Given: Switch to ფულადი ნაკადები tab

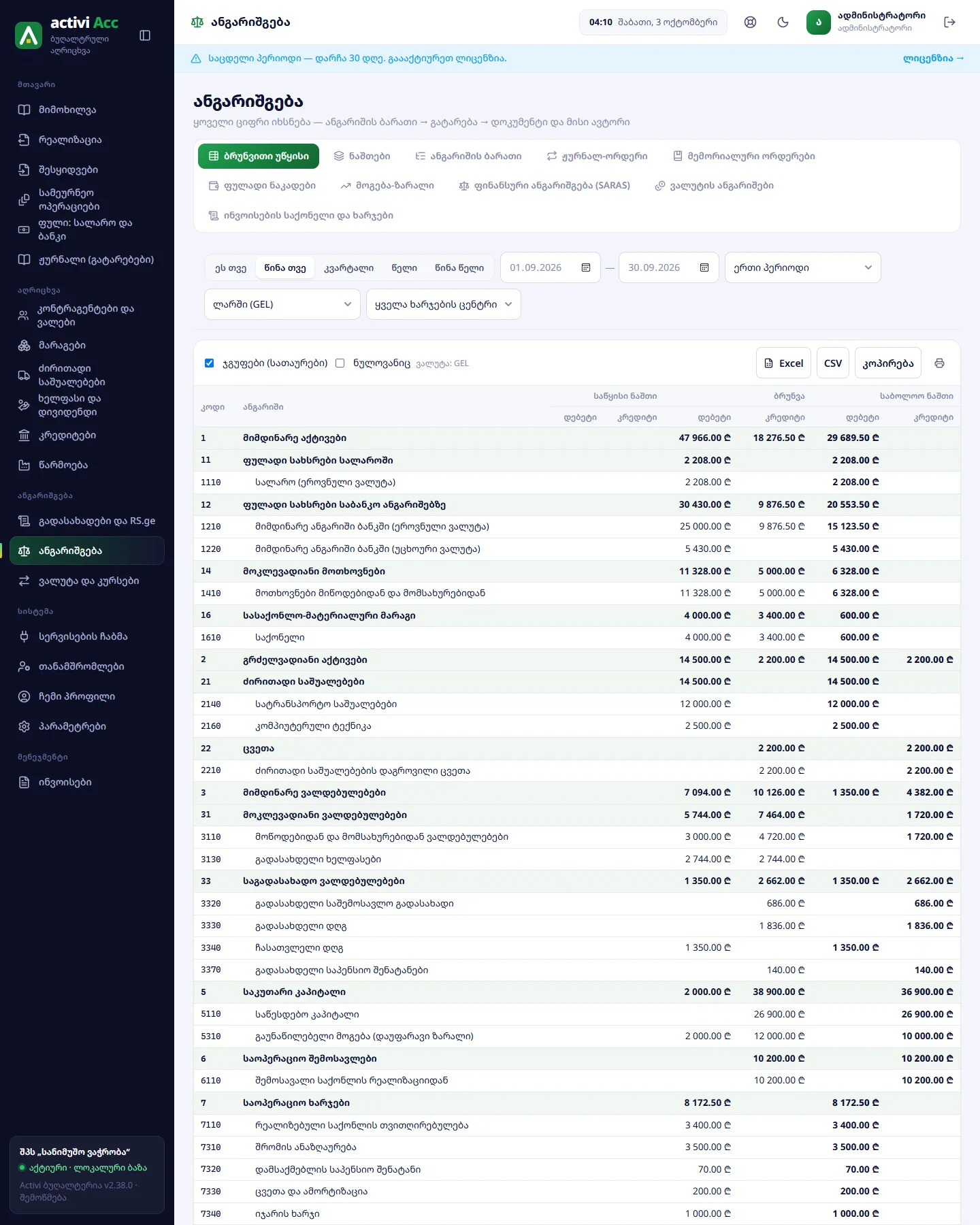Looking at the screenshot, I should 262,185.
